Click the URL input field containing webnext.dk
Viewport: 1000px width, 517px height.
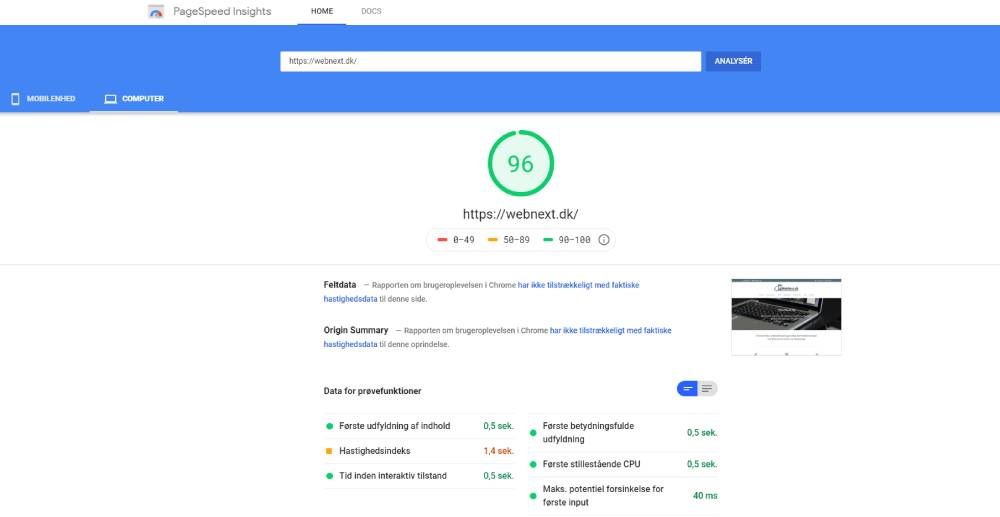490,61
